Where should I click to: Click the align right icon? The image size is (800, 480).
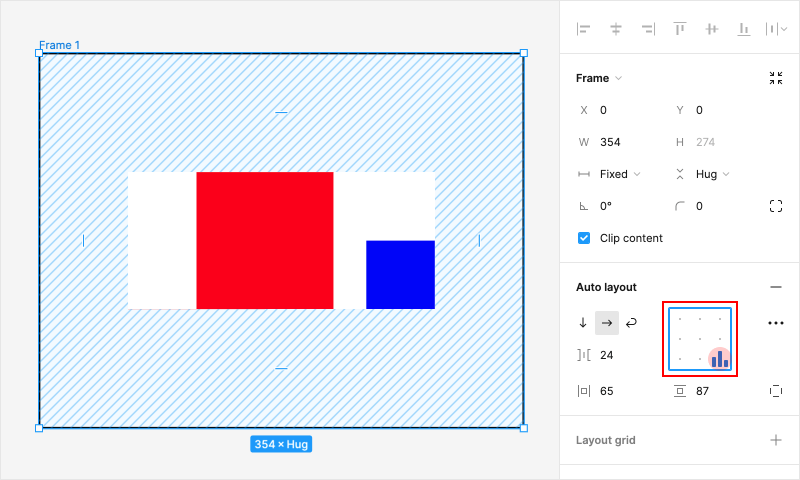(x=648, y=29)
